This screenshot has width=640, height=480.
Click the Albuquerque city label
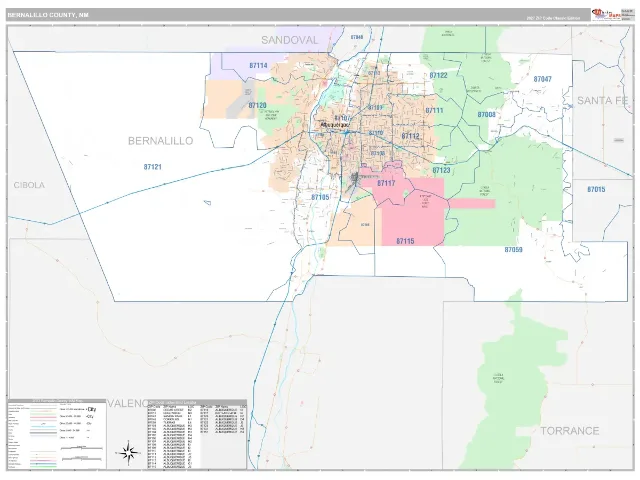point(335,124)
